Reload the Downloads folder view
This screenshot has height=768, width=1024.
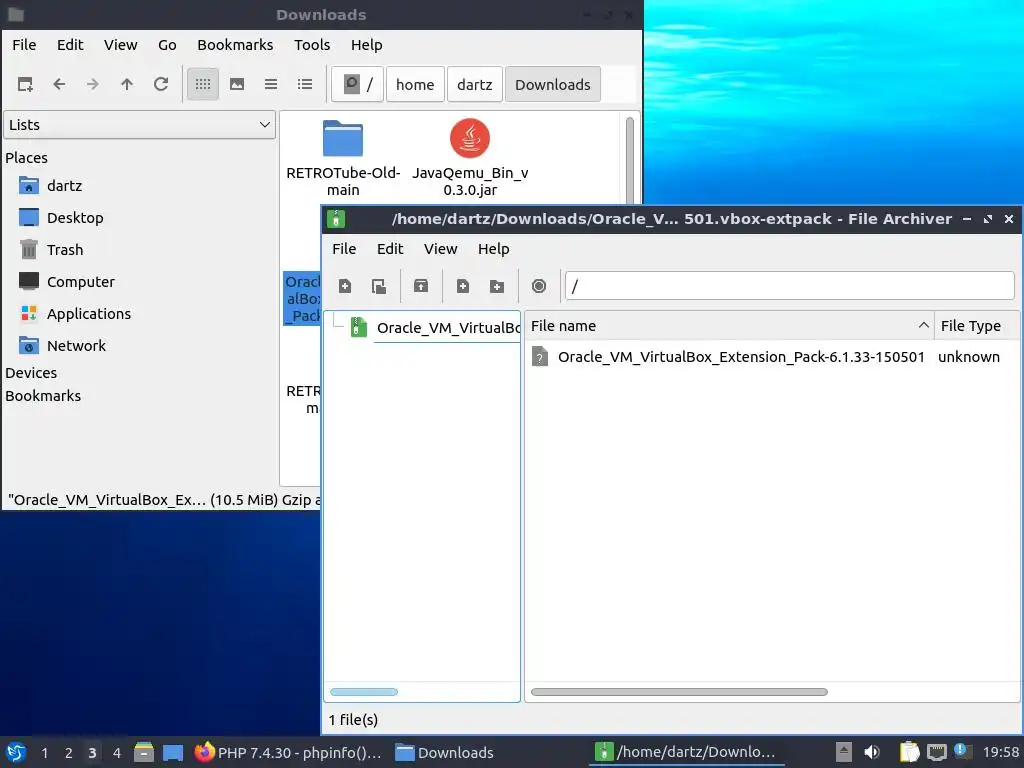tap(161, 84)
